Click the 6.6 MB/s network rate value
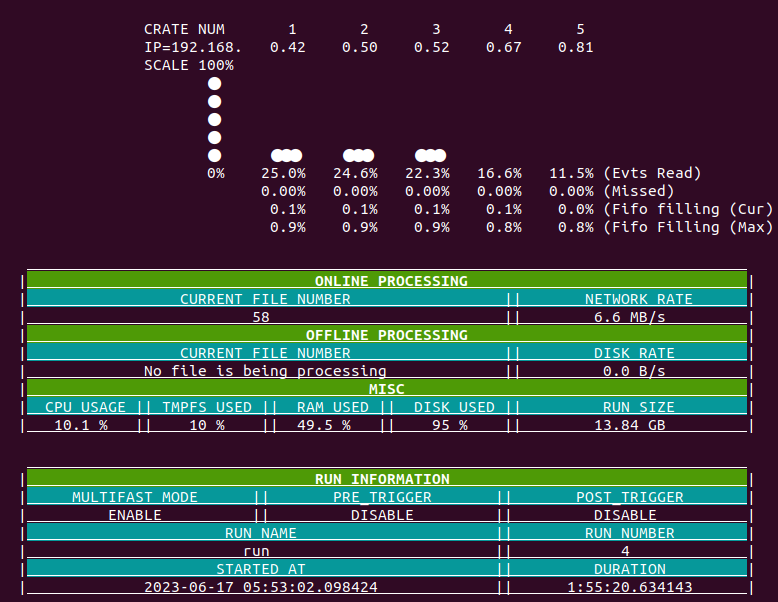The image size is (778, 602). tap(634, 317)
